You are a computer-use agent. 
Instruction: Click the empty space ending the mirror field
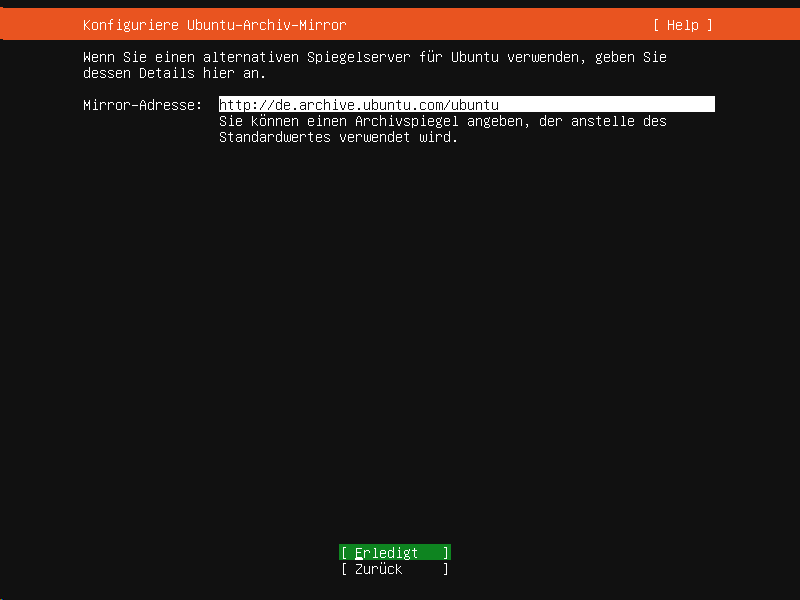[x=607, y=105]
